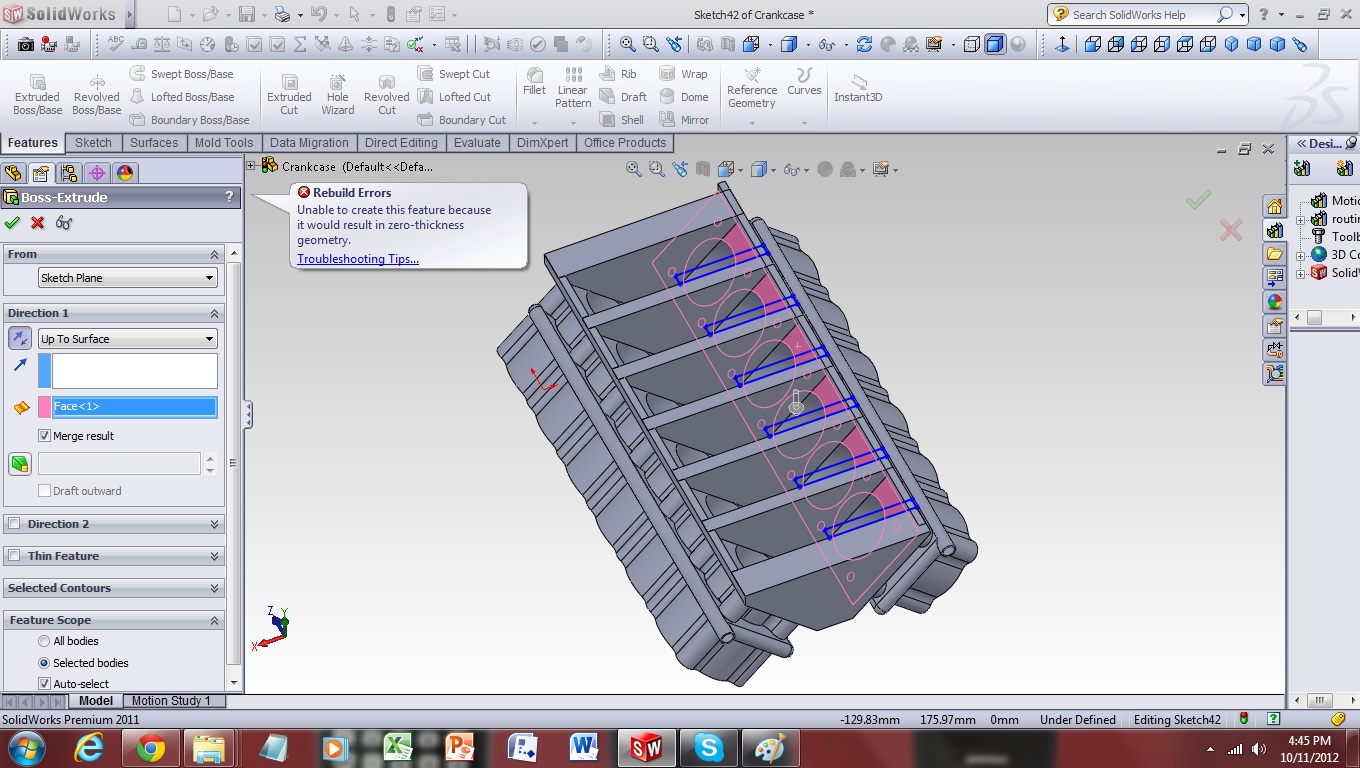Open the Mold Tools tab

pyautogui.click(x=224, y=143)
